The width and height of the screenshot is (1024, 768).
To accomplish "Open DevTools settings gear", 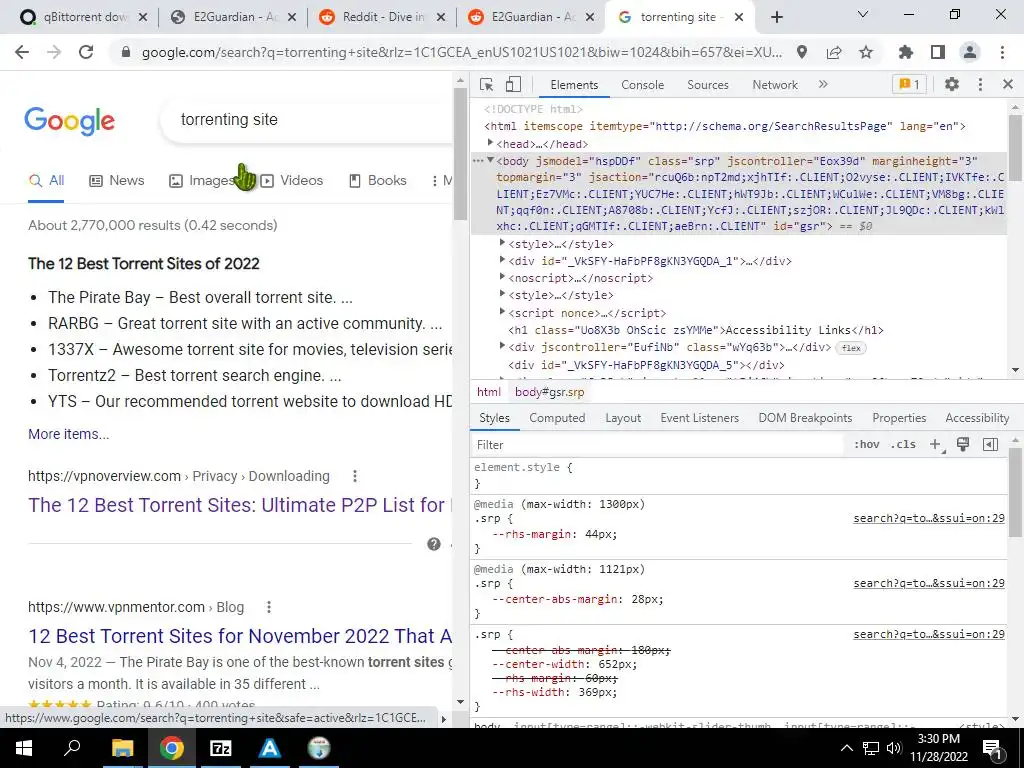I will tap(952, 84).
